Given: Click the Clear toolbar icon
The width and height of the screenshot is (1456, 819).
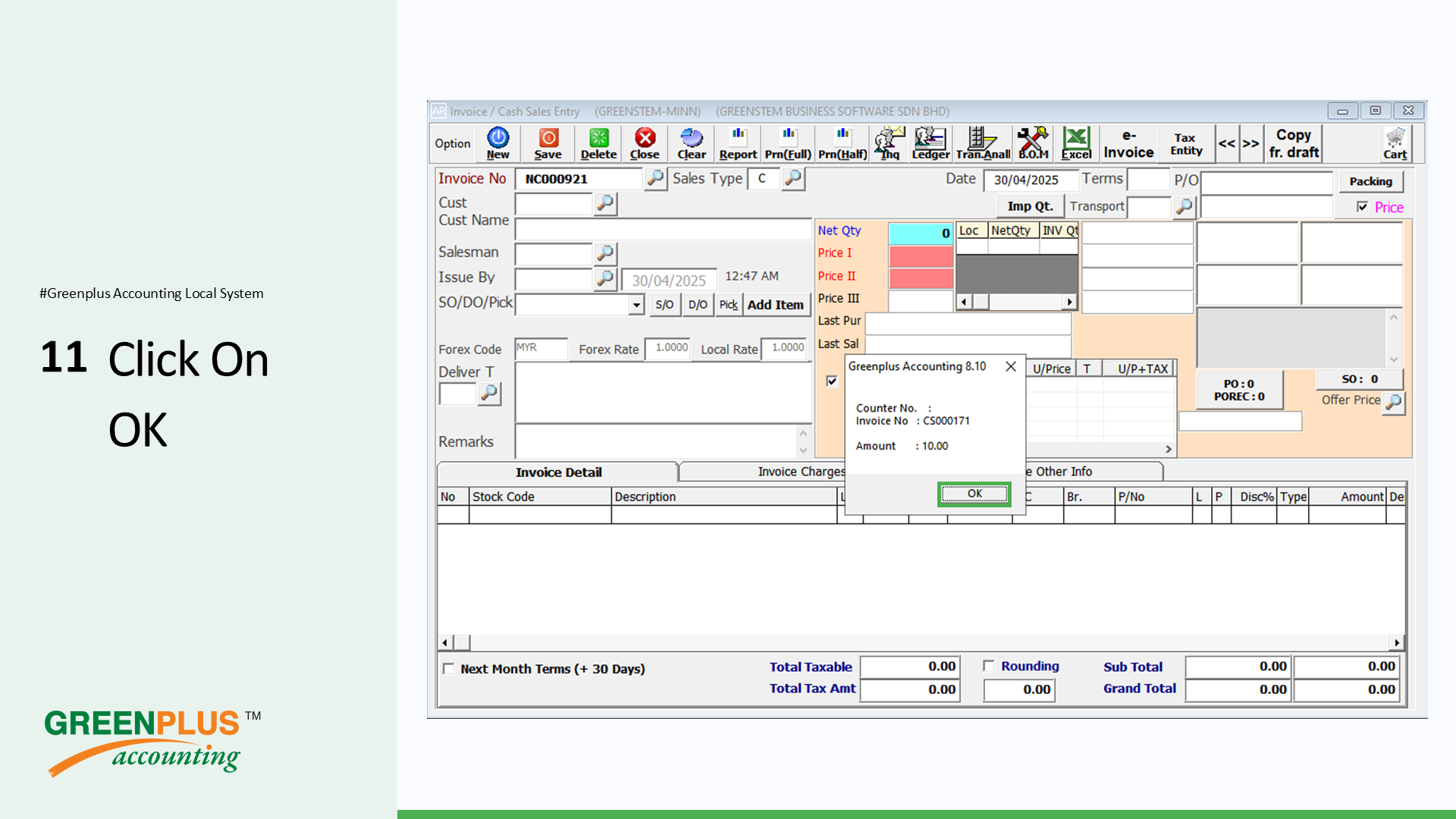Looking at the screenshot, I should 691,143.
